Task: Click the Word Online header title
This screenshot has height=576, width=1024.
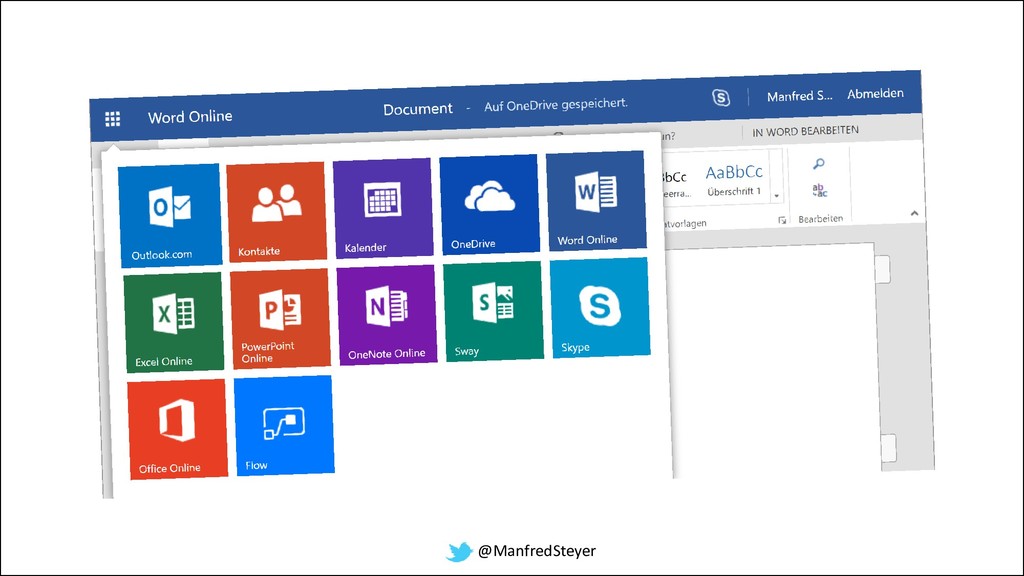Action: tap(190, 117)
